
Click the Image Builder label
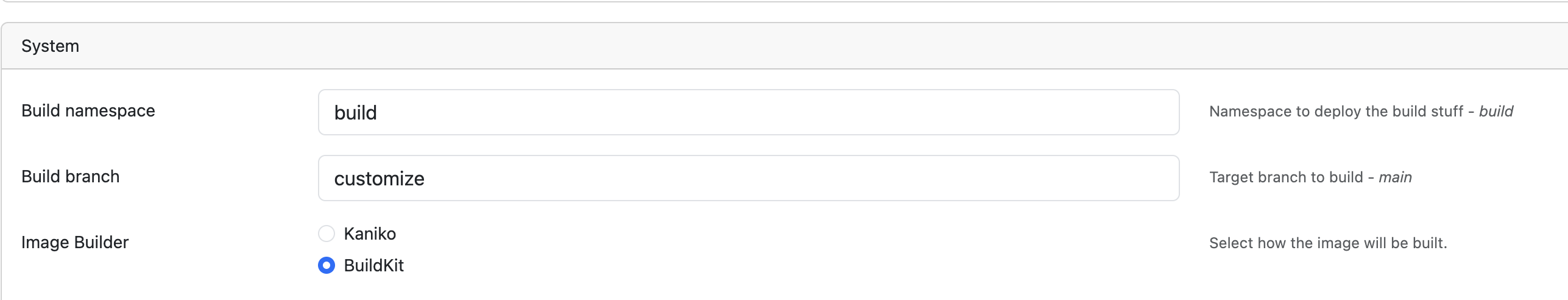(x=75, y=243)
